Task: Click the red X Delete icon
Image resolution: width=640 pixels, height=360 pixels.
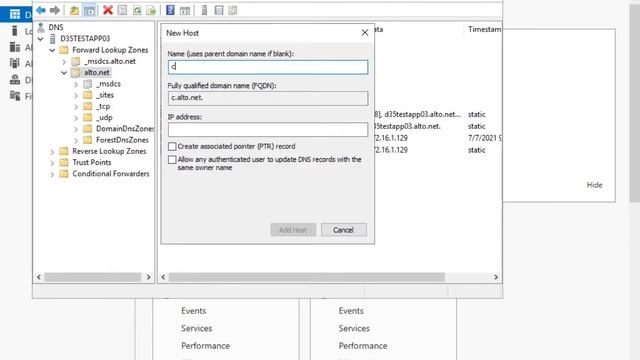Action: click(x=108, y=10)
